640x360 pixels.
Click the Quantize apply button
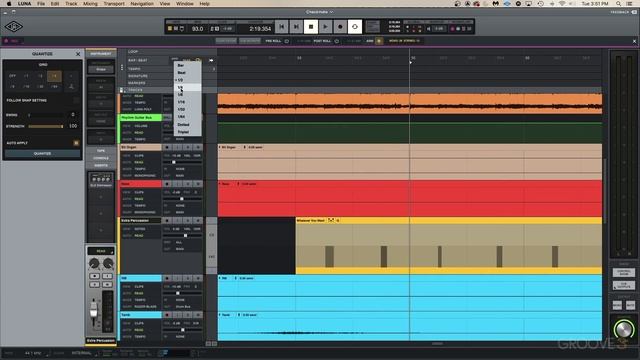click(42, 154)
